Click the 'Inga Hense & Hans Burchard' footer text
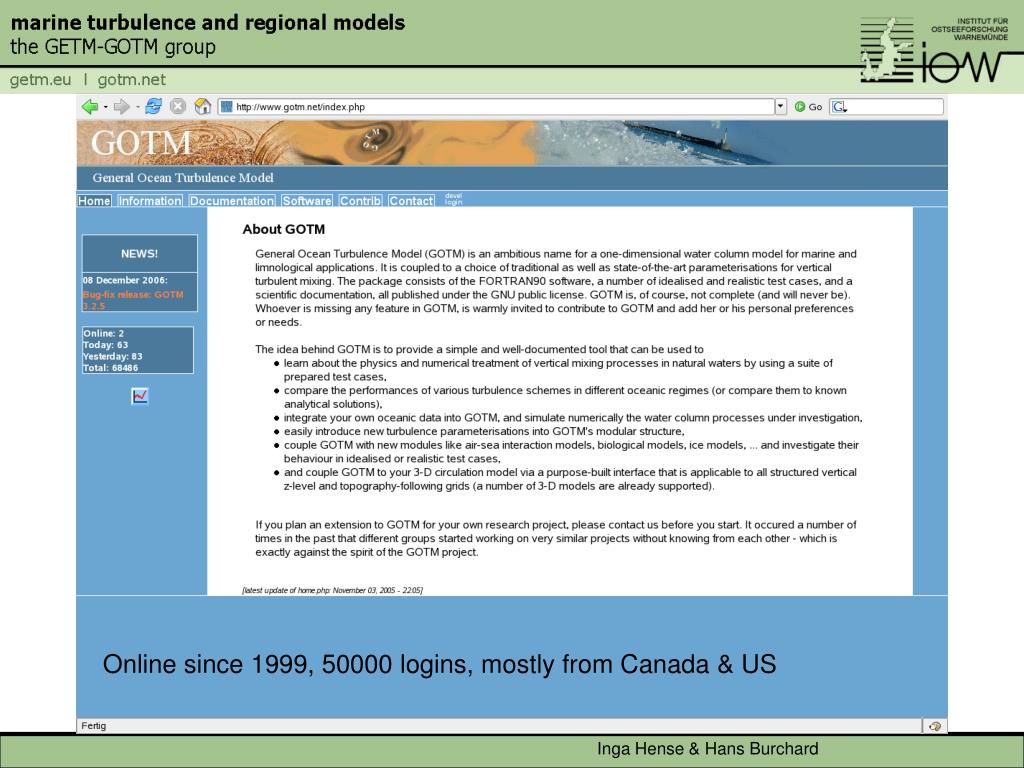This screenshot has width=1024, height=768. coord(707,748)
